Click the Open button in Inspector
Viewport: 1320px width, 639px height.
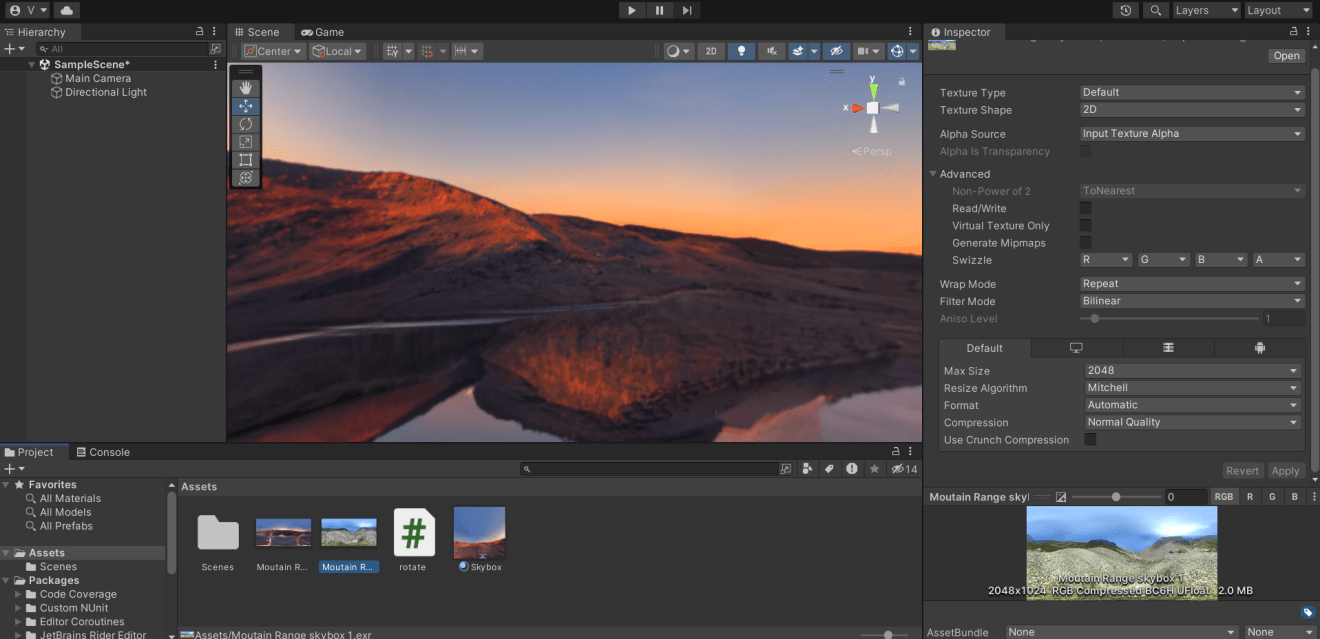[1286, 56]
